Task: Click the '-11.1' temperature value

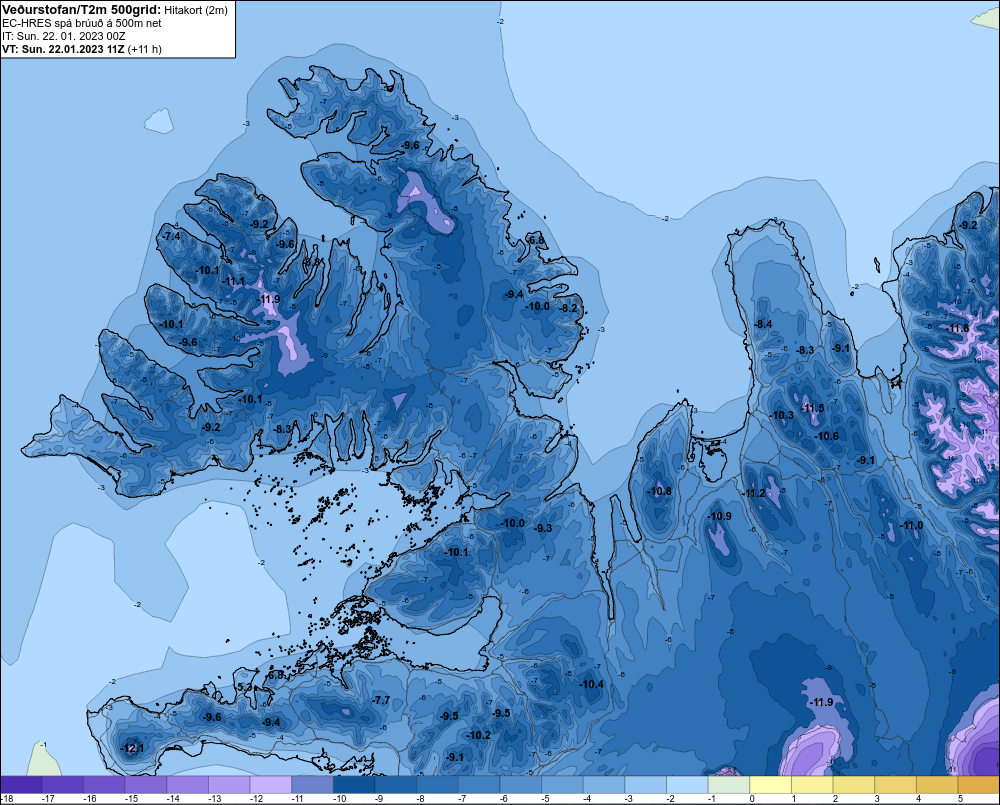Action: point(233,281)
